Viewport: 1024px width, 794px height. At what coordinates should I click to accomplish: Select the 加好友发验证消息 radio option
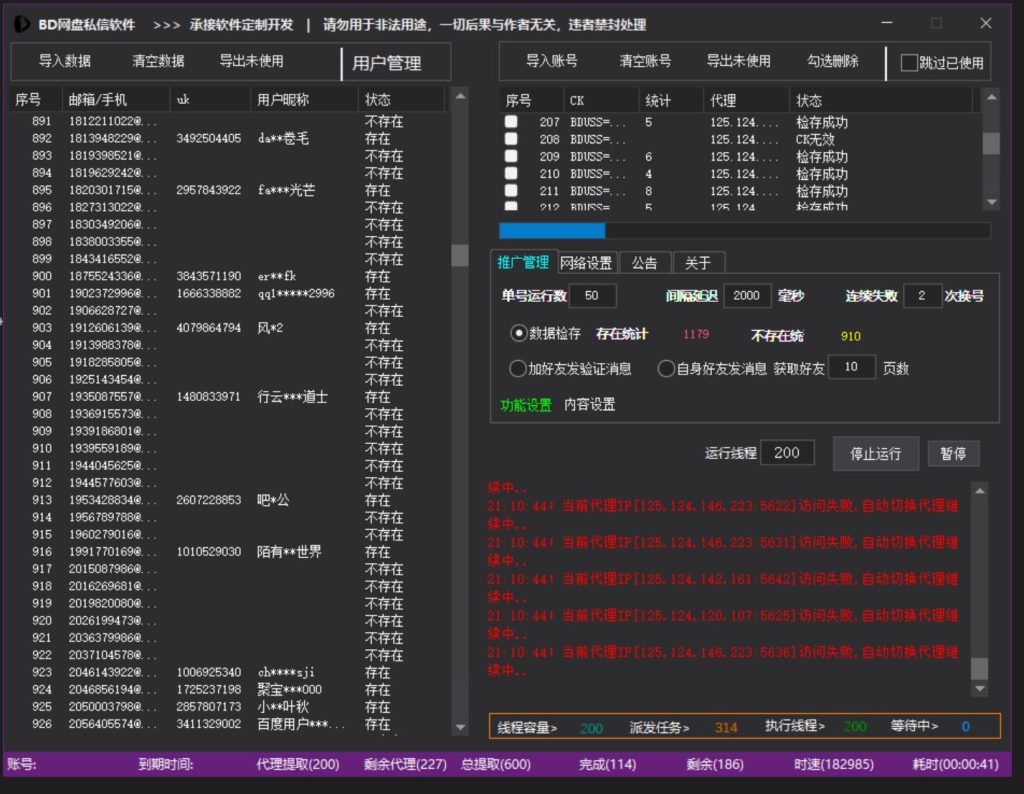(x=518, y=368)
